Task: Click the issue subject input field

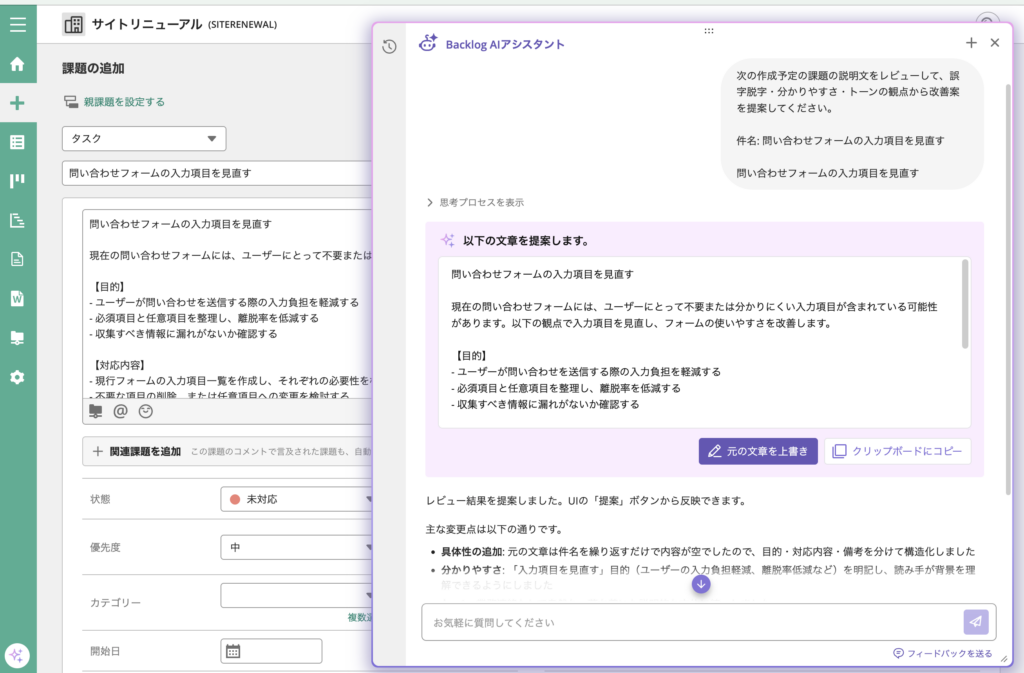Action: [x=217, y=173]
